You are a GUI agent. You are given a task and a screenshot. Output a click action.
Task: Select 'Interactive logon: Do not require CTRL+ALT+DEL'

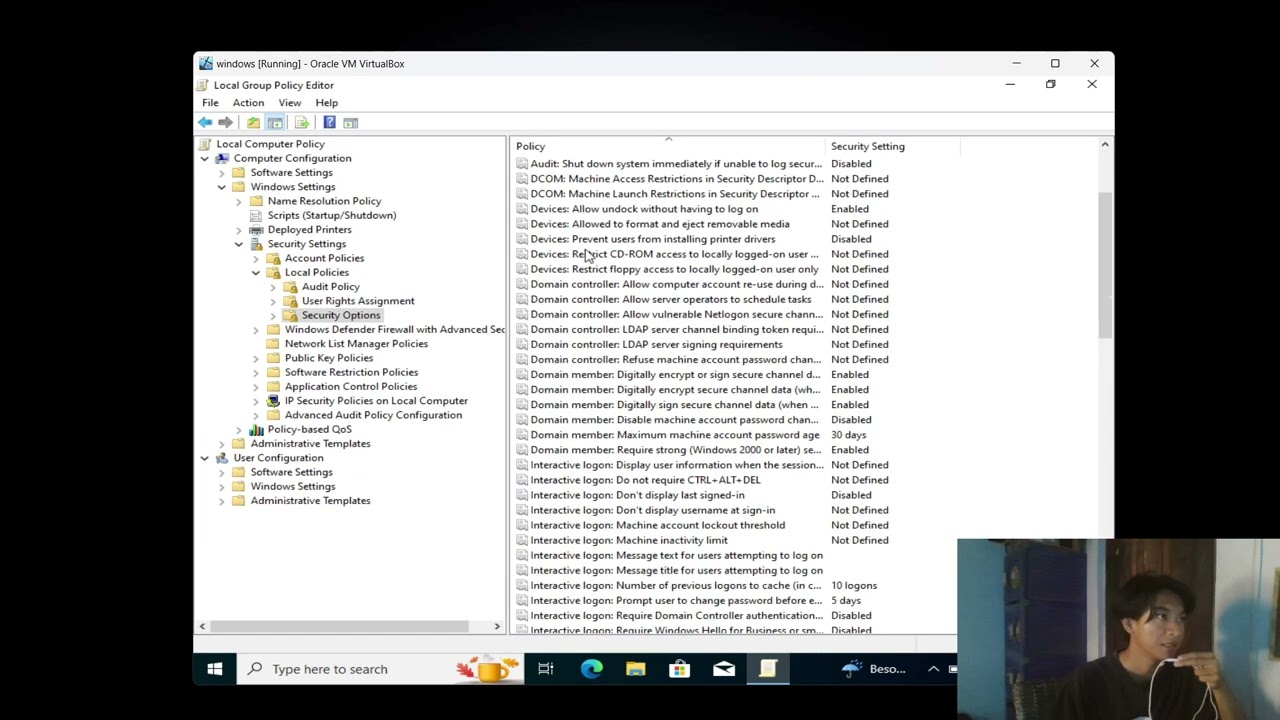pyautogui.click(x=645, y=480)
